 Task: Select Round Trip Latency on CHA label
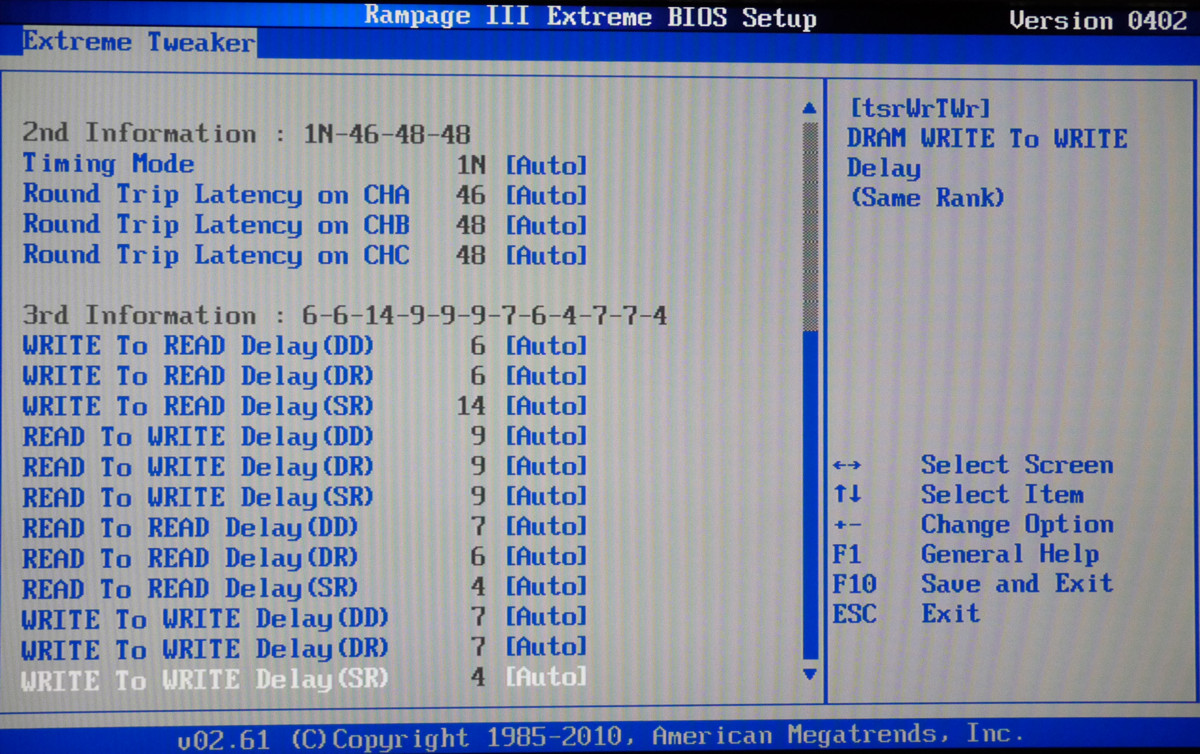[x=216, y=195]
